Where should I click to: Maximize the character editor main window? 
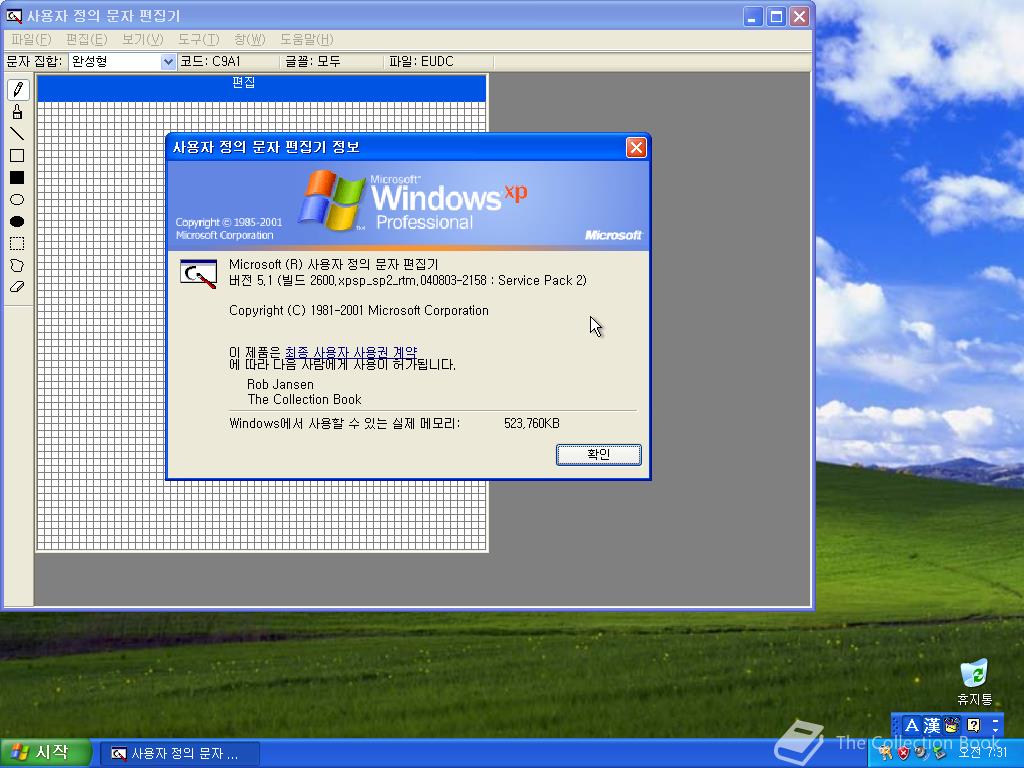coord(776,16)
